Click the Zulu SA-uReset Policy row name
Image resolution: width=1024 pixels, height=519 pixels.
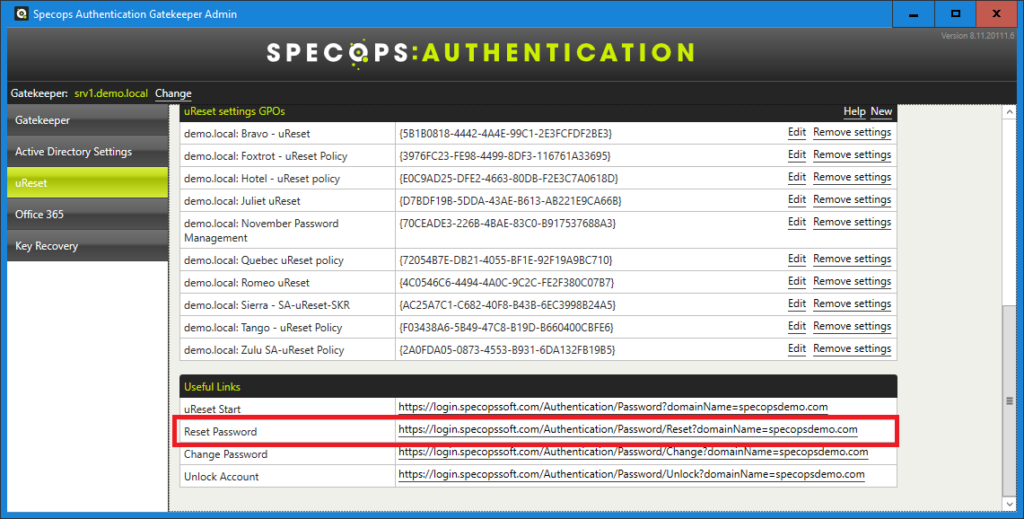264,350
